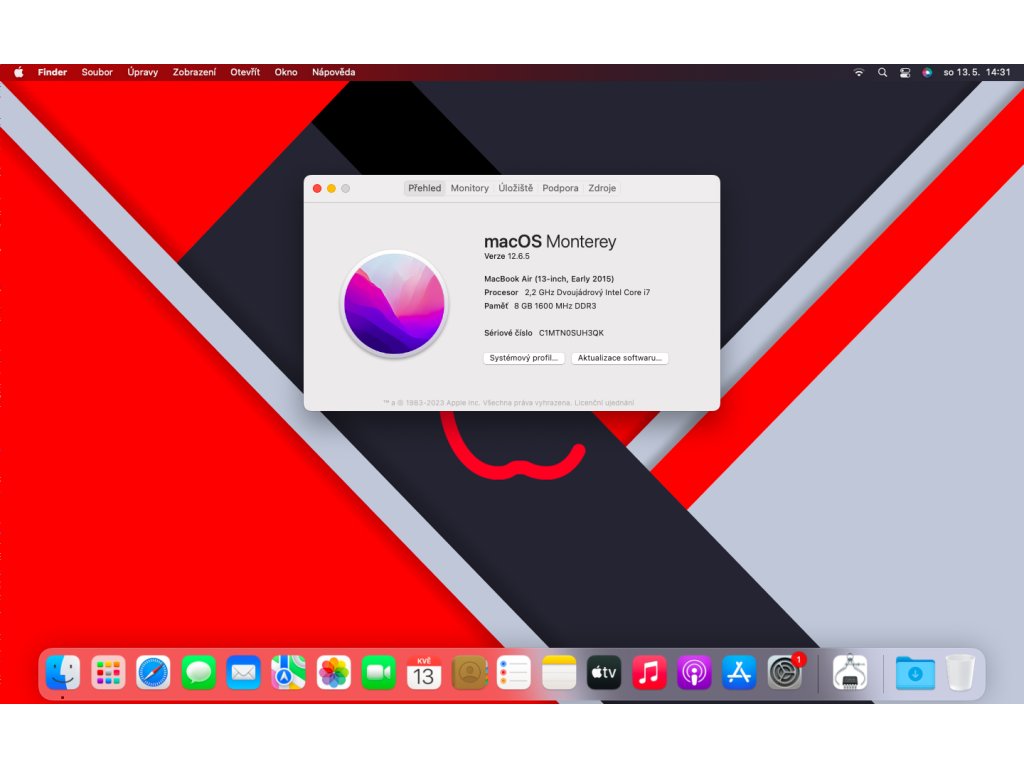Open the Apple menu
Image resolution: width=1024 pixels, height=768 pixels.
tap(19, 72)
